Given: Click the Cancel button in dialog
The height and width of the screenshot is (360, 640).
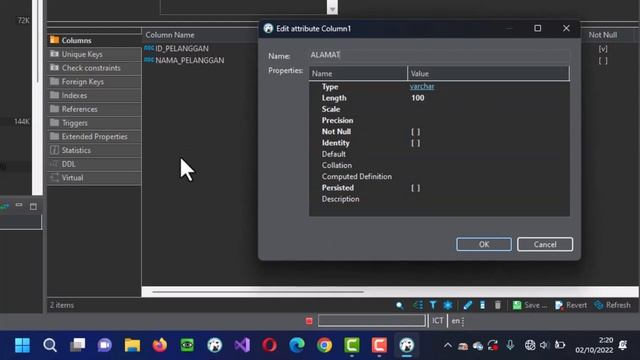Looking at the screenshot, I should coord(545,244).
